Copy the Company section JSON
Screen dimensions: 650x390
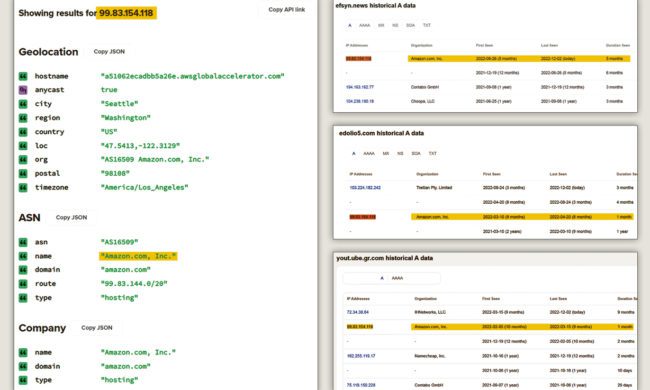(x=97, y=328)
